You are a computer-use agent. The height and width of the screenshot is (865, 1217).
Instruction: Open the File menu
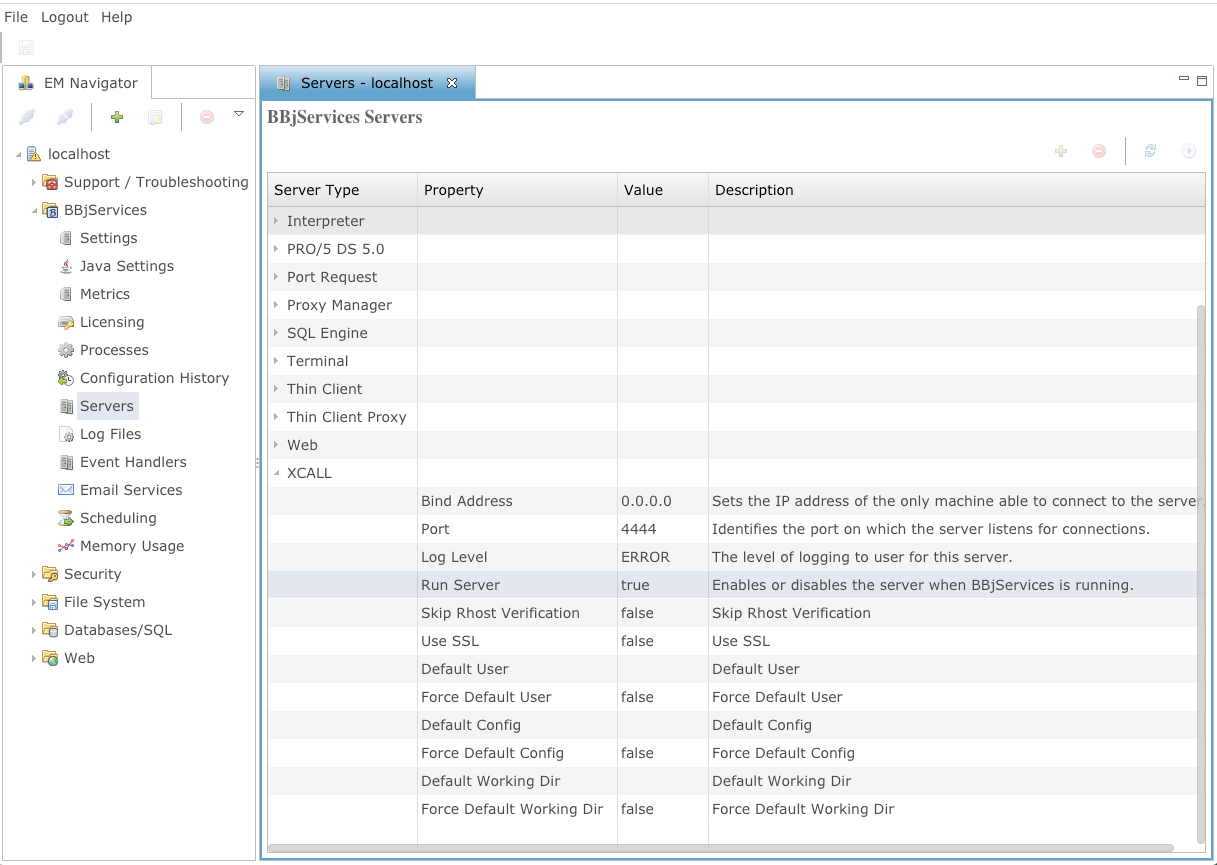click(16, 17)
